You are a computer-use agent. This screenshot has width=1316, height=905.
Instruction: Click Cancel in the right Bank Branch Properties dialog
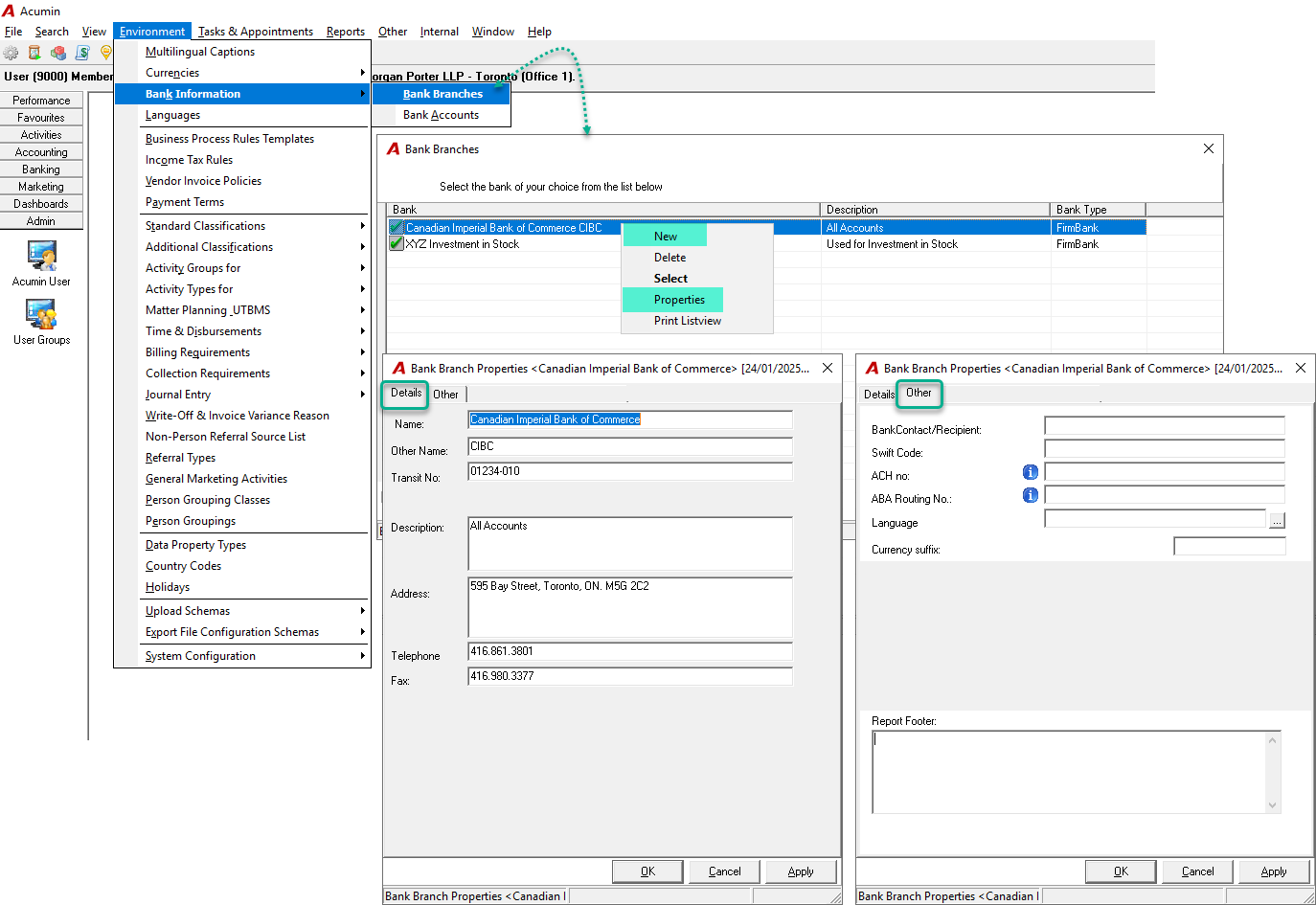(1197, 871)
